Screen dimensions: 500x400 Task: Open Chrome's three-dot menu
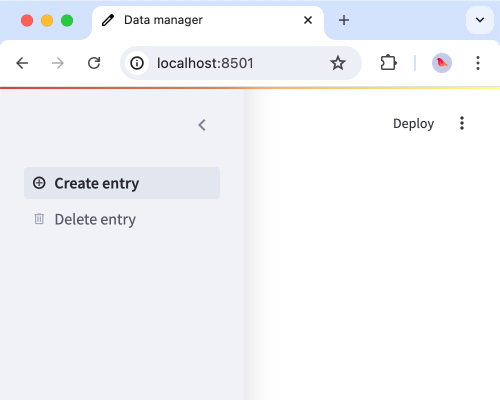478,63
